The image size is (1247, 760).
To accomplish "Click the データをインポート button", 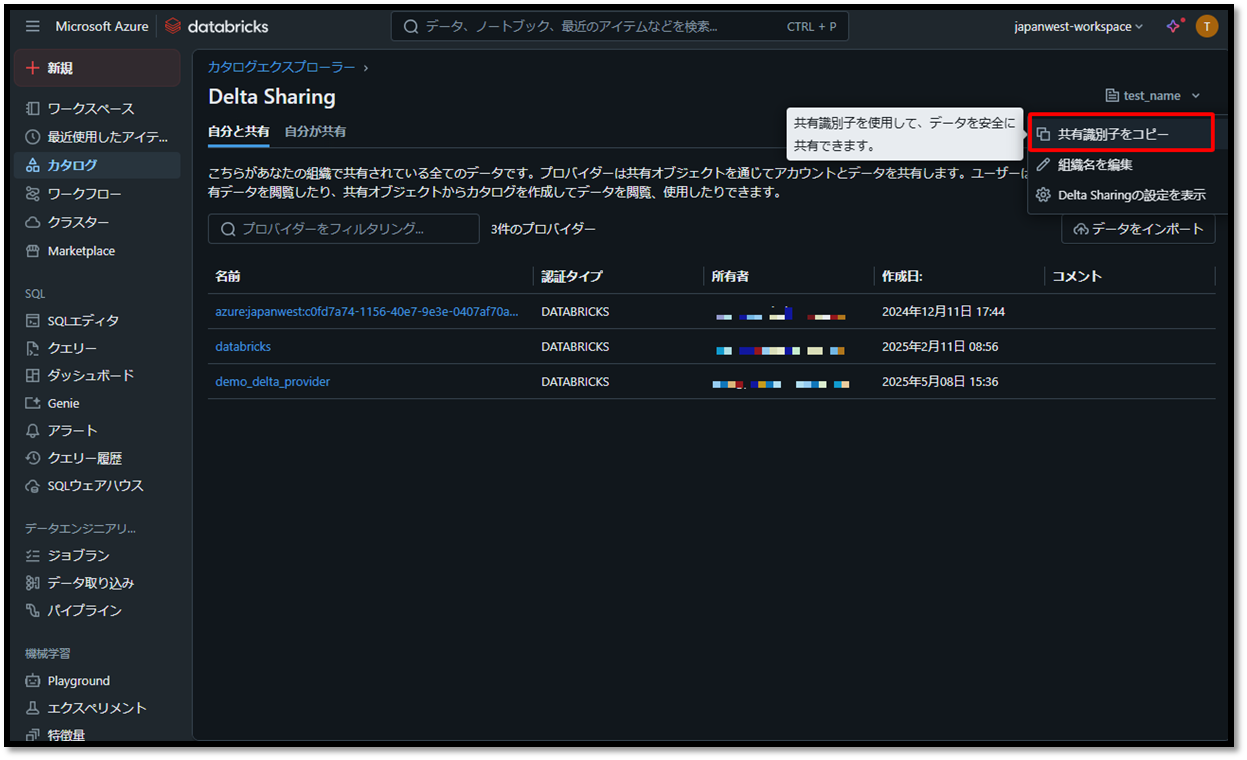I will (x=1138, y=229).
